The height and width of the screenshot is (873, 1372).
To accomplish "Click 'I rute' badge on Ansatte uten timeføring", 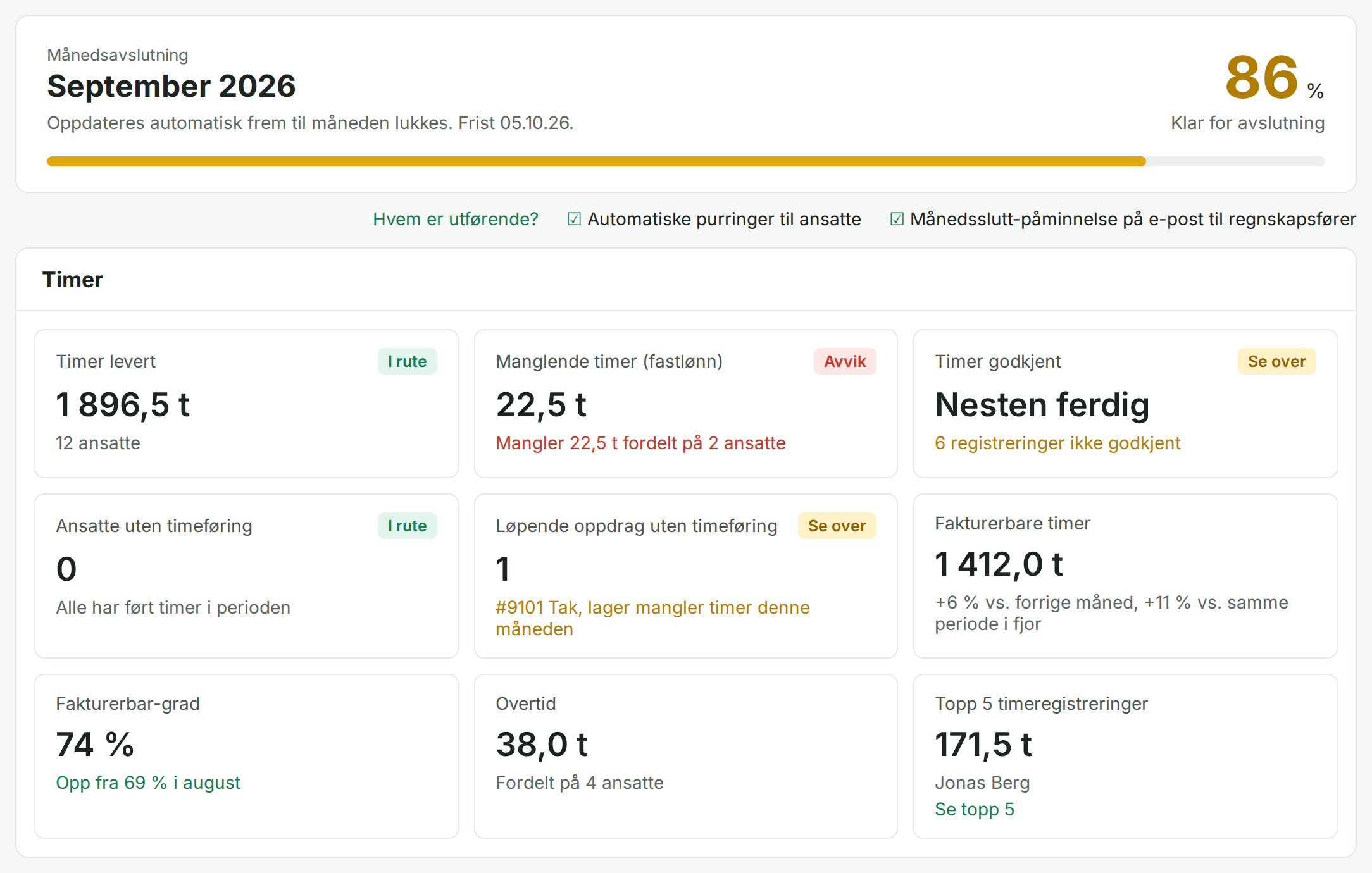I will [x=407, y=526].
